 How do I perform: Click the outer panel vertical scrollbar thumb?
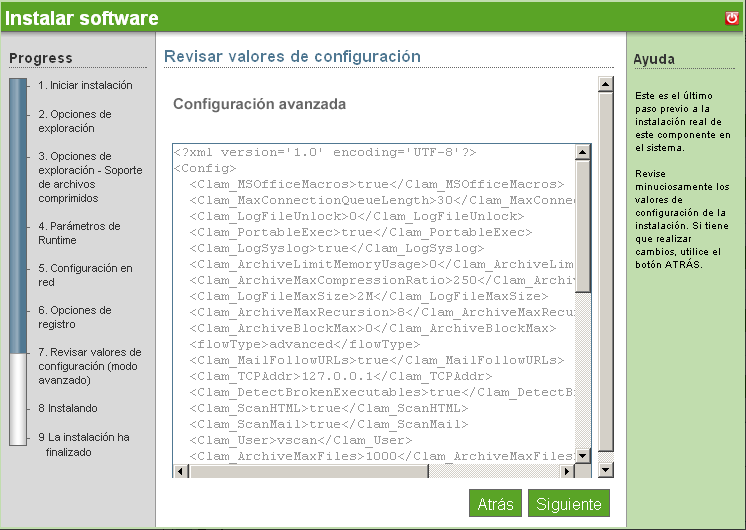point(605,272)
